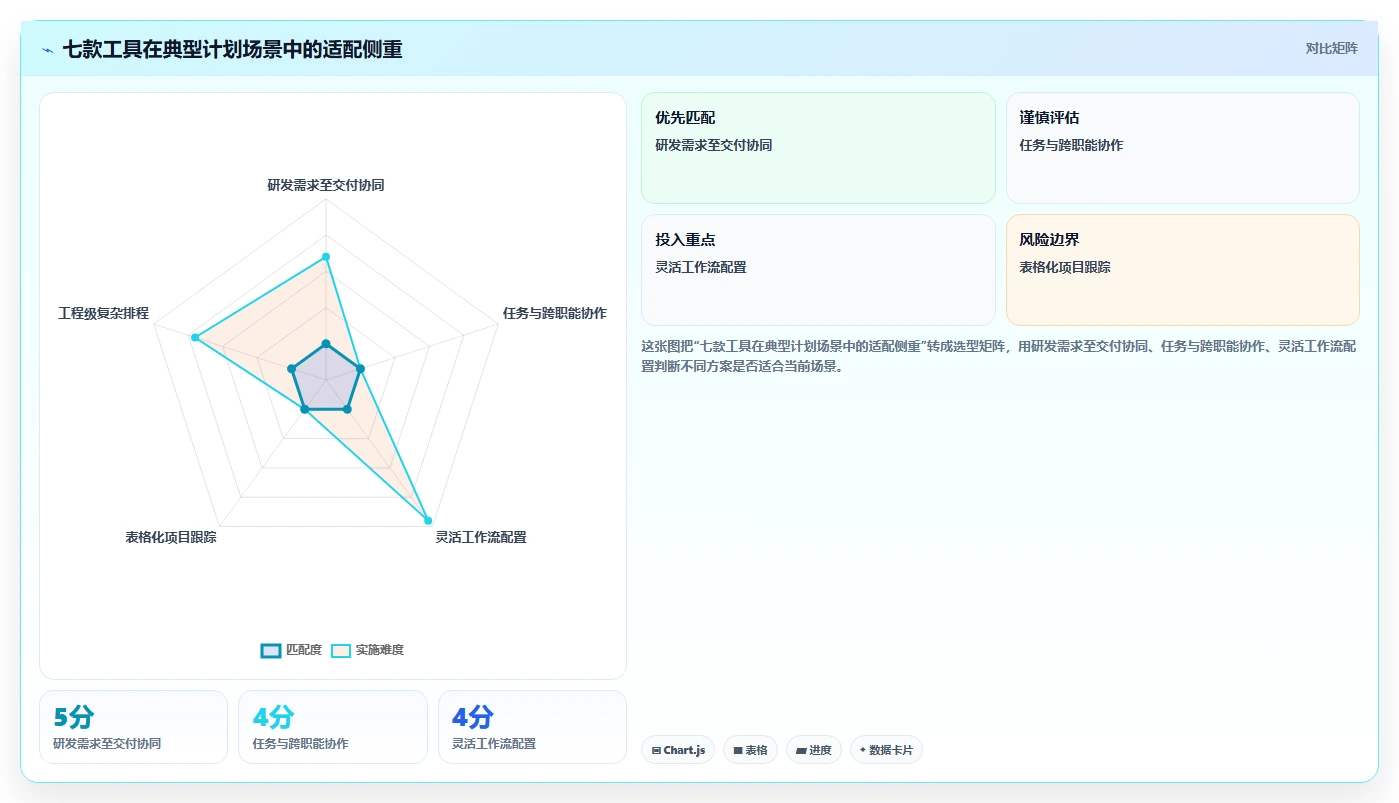This screenshot has width=1399, height=803.
Task: Click the description paragraph starting with 这张图把
Action: 999,356
